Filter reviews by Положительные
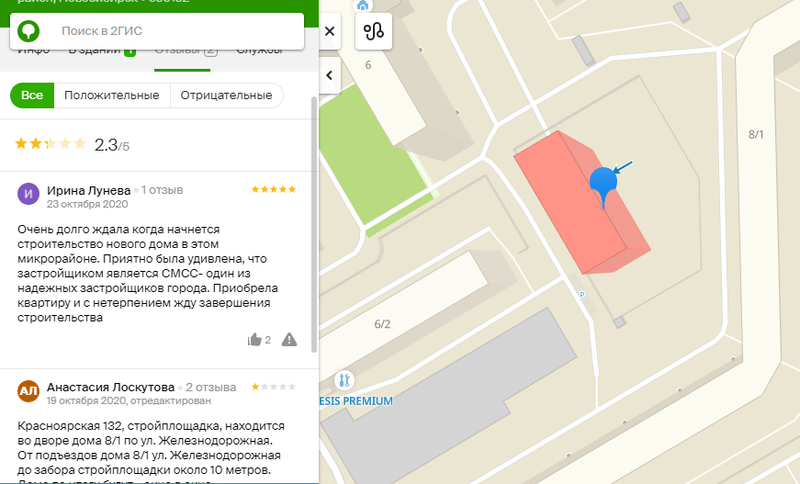The width and height of the screenshot is (800, 484). 112,95
